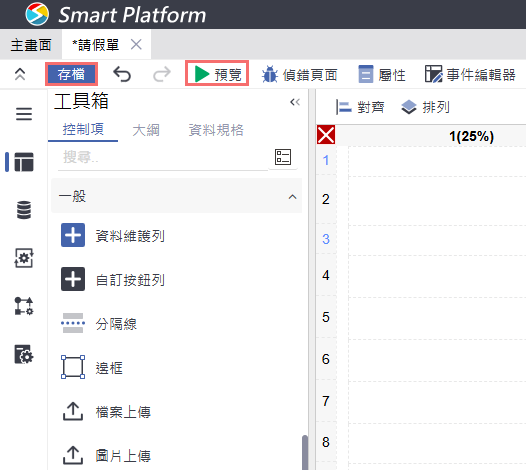
Task: Select the database icon in left sidebar
Action: 24,210
